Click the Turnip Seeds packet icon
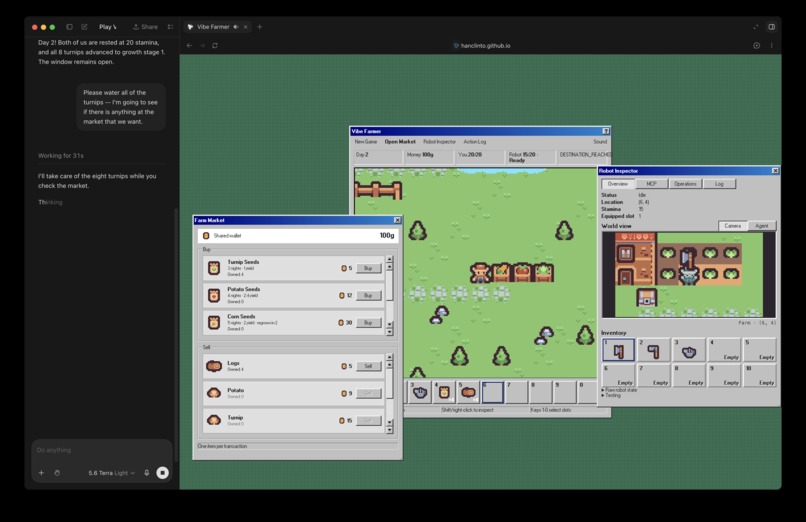Viewport: 806px width, 522px height. pos(214,268)
